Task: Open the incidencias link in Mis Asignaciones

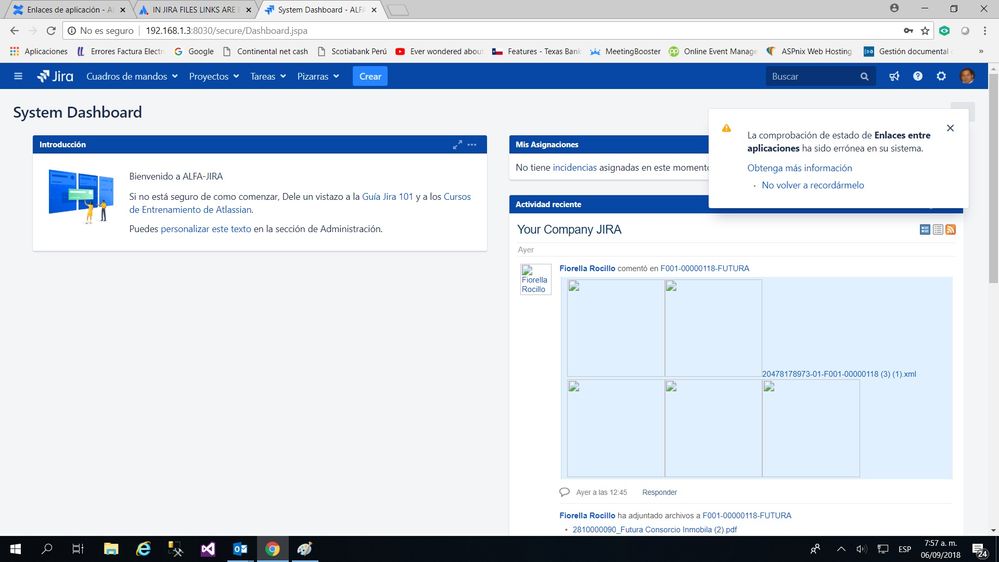Action: [575, 168]
